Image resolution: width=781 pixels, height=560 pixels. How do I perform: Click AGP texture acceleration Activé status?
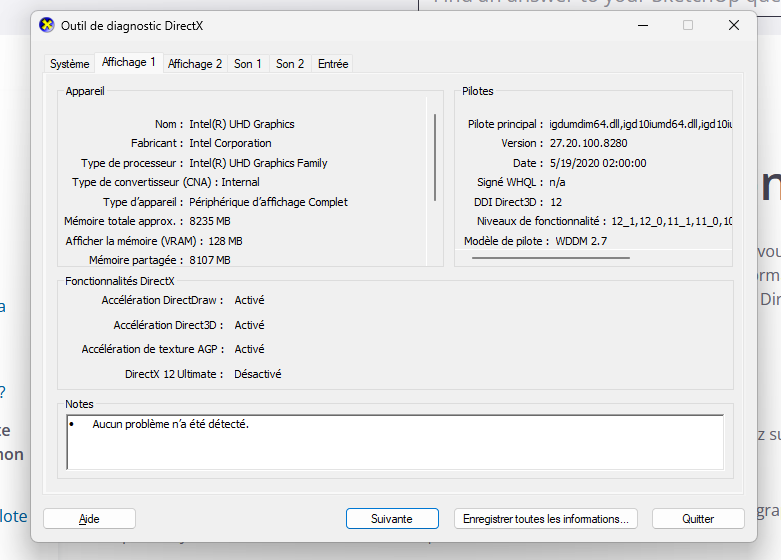pos(249,349)
